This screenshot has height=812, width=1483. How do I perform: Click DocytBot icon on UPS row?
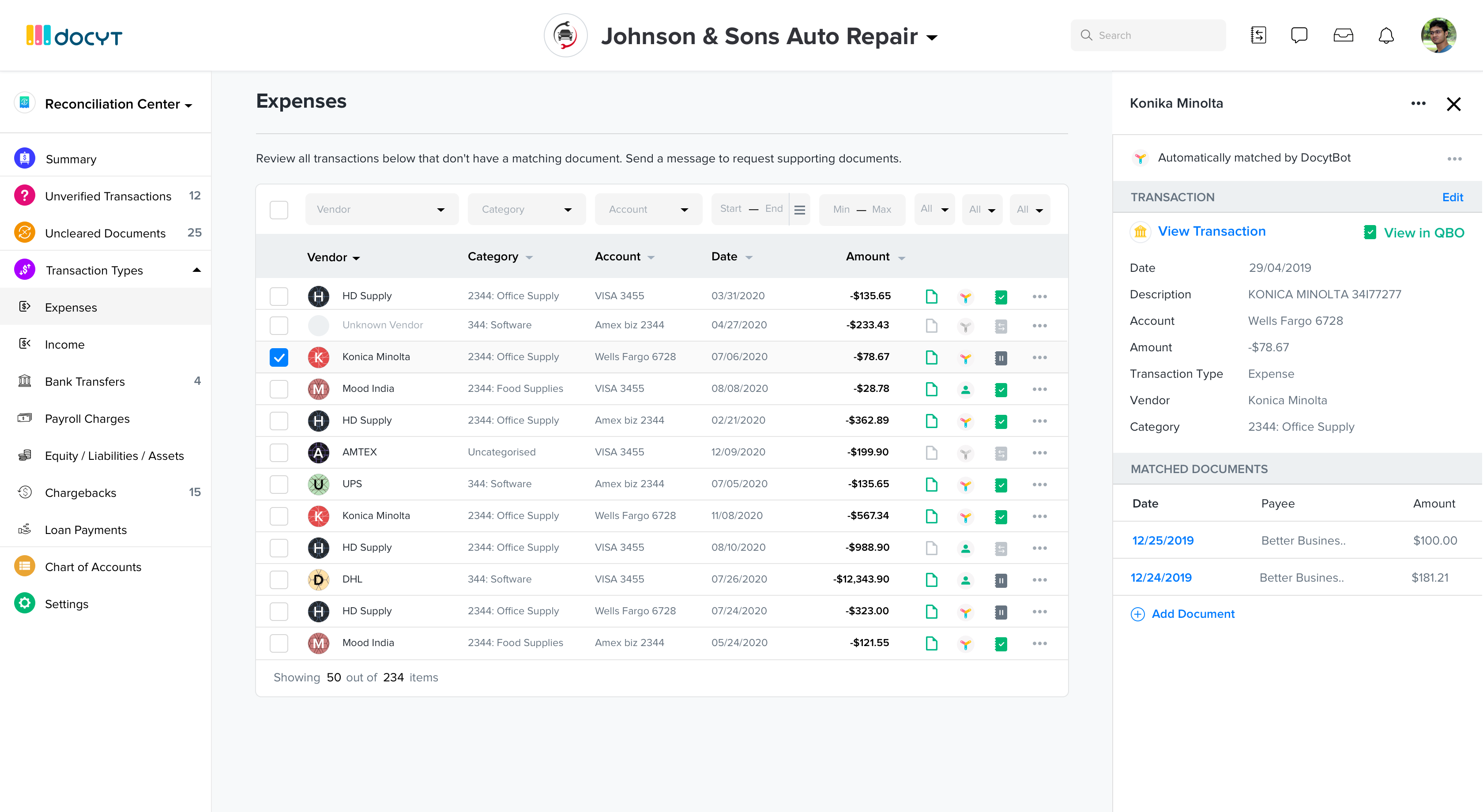965,485
